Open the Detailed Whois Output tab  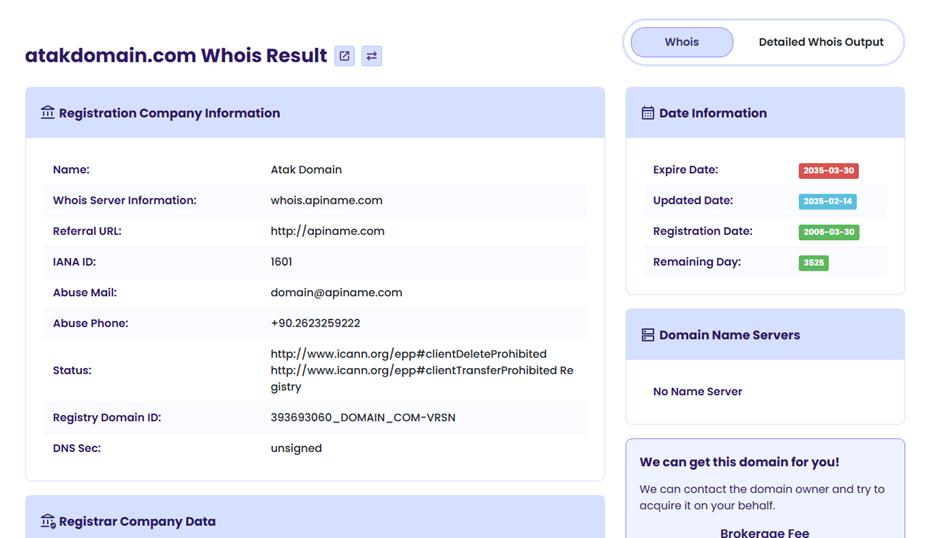(821, 42)
